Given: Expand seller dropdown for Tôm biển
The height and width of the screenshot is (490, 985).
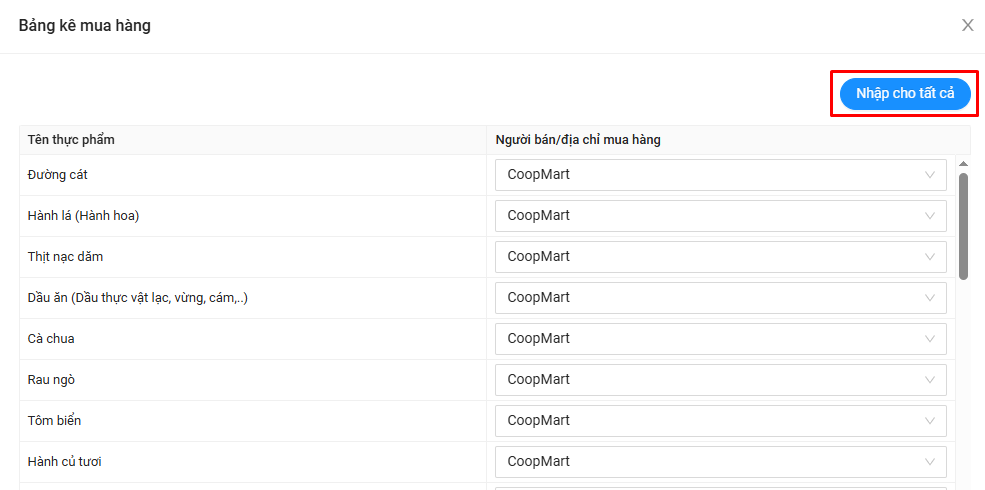Looking at the screenshot, I should click(x=720, y=421).
